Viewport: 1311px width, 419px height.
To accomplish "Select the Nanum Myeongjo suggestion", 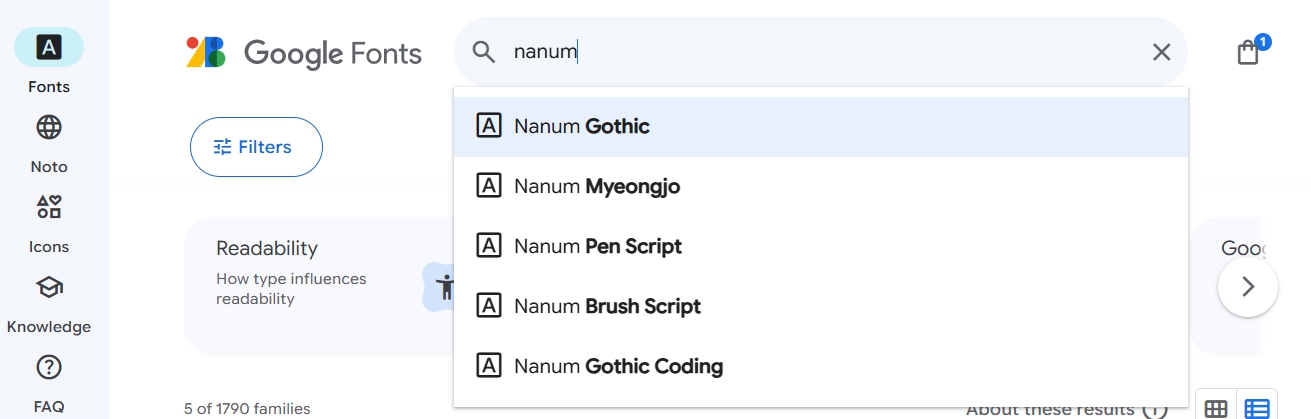I will (x=821, y=187).
